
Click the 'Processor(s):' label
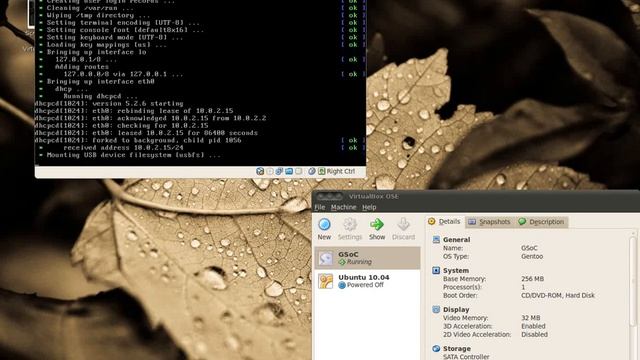462,287
